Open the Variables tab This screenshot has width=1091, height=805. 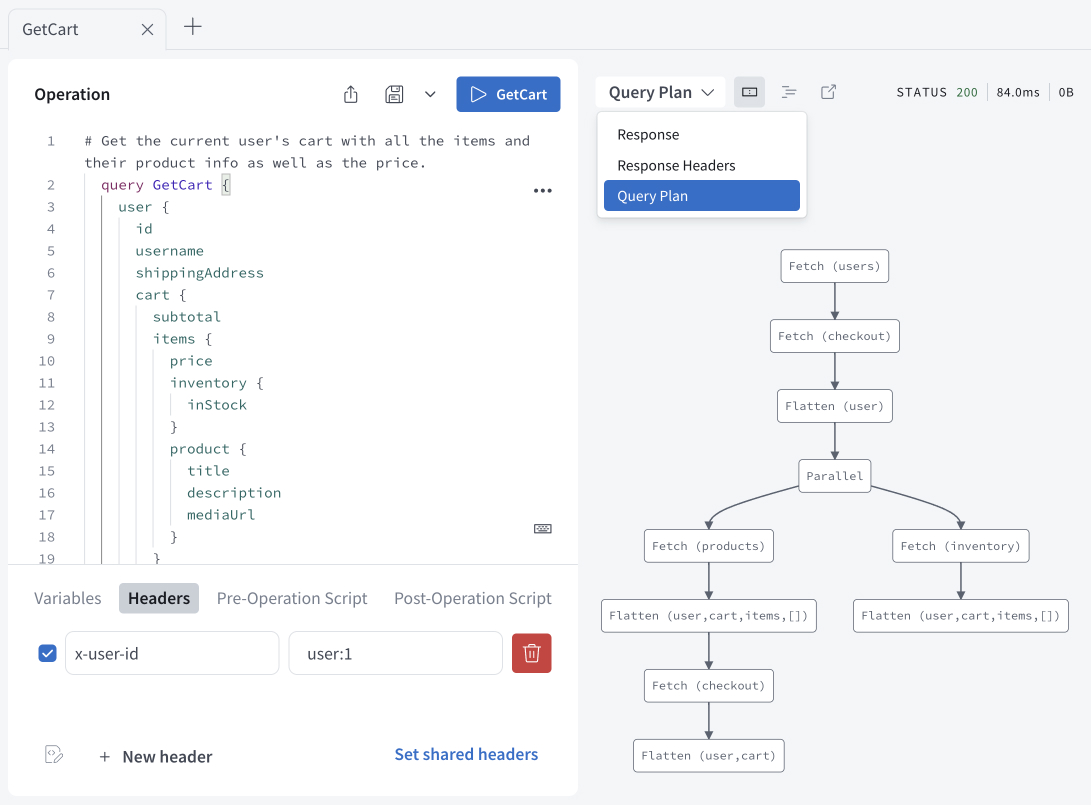point(67,598)
